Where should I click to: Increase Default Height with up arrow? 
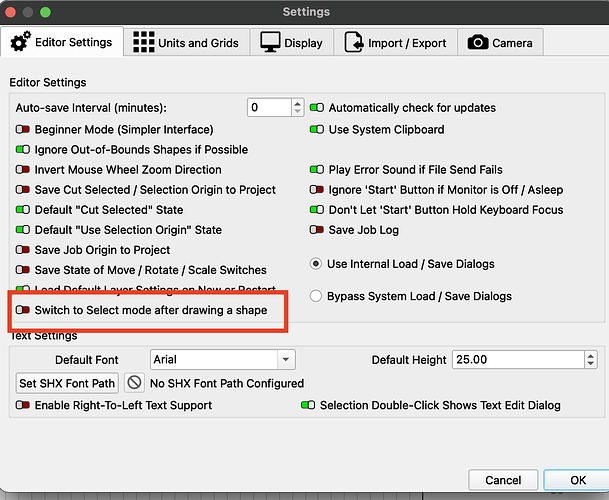pyautogui.click(x=591, y=355)
